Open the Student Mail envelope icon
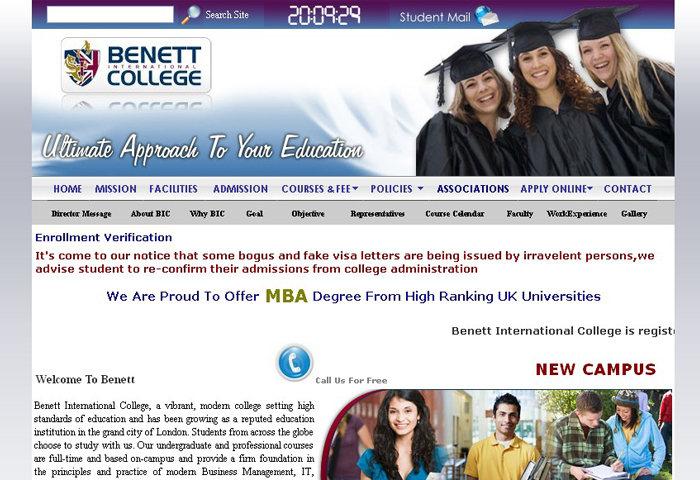Viewport: 700px width, 480px height. click(487, 16)
